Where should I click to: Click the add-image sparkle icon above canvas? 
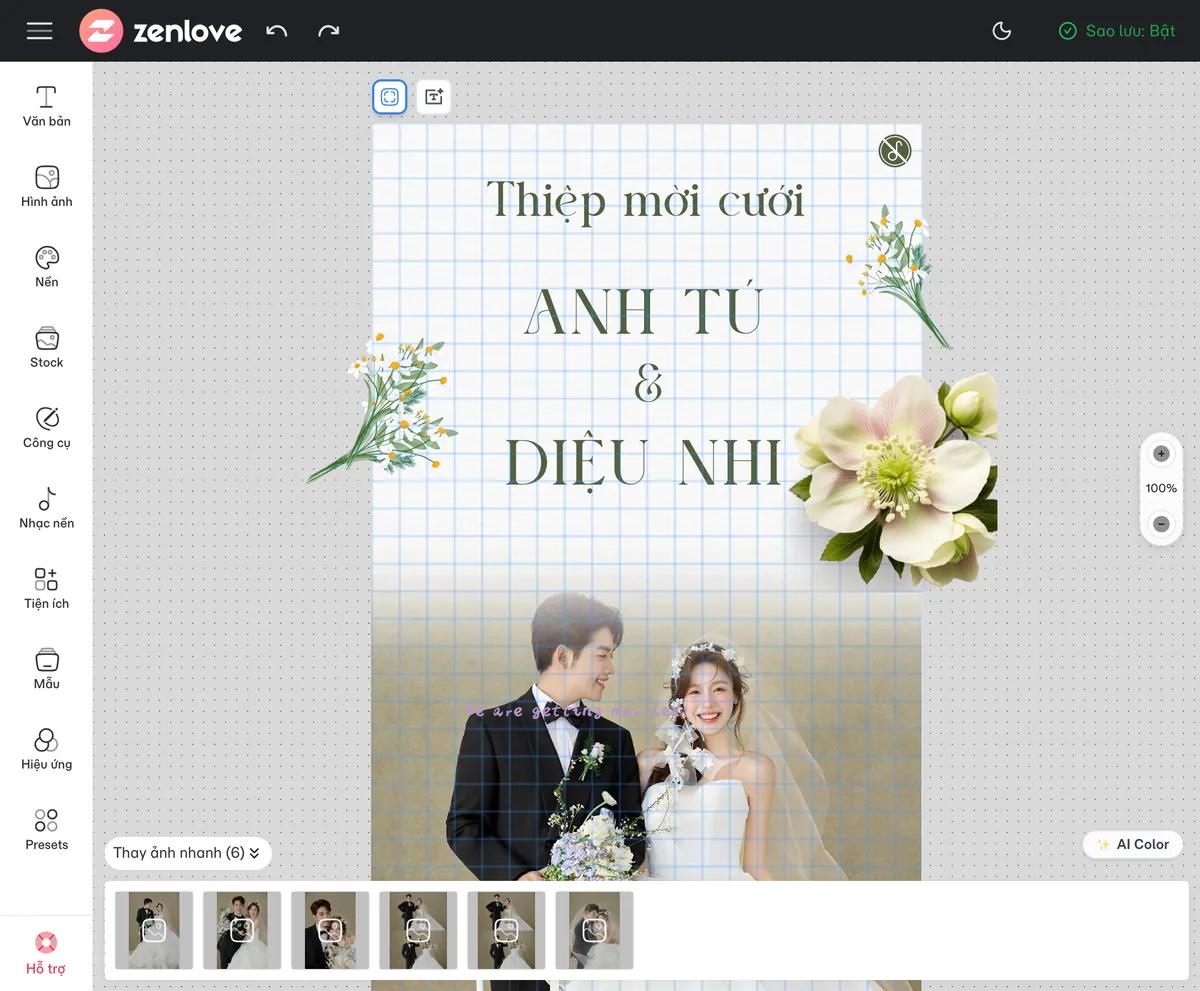[434, 97]
